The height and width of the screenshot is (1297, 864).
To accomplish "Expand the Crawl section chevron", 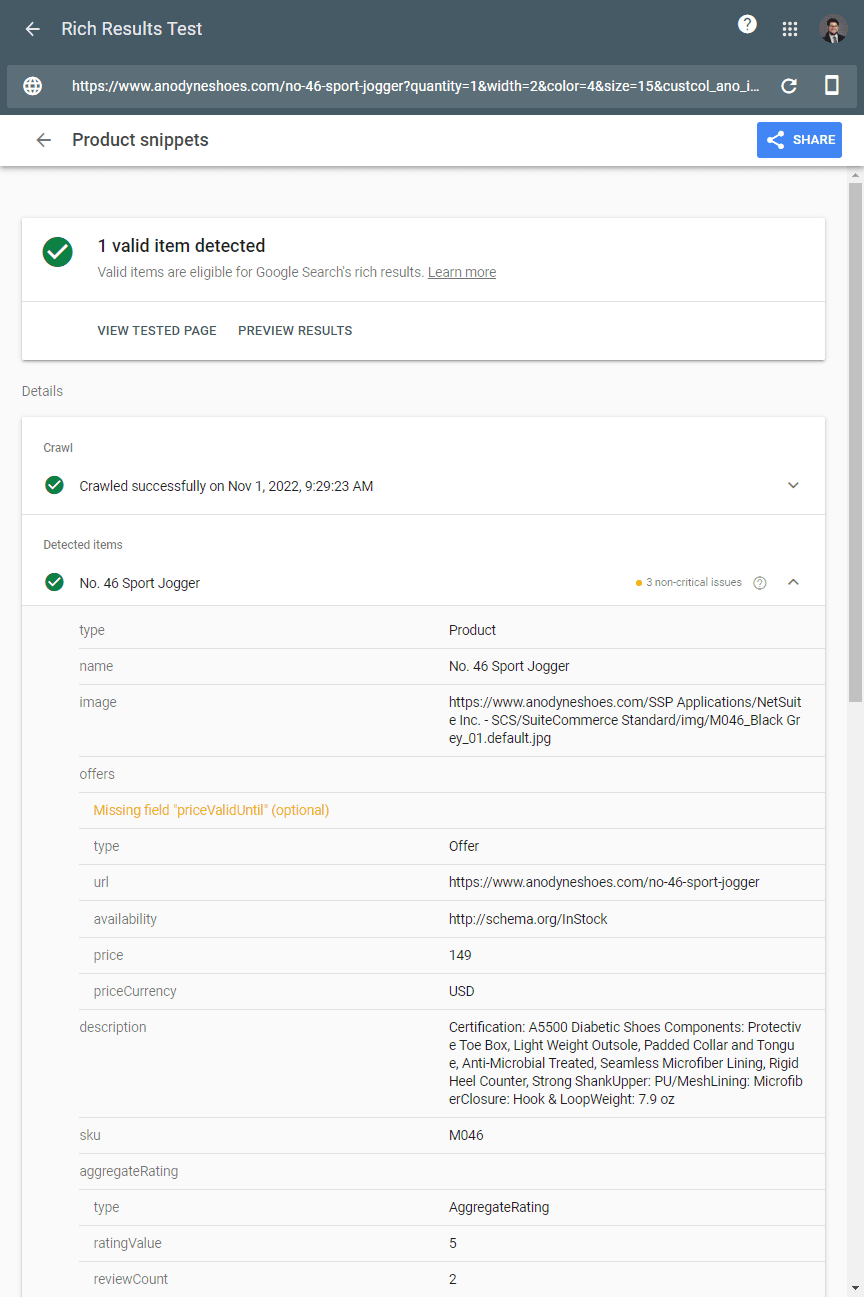I will [793, 485].
